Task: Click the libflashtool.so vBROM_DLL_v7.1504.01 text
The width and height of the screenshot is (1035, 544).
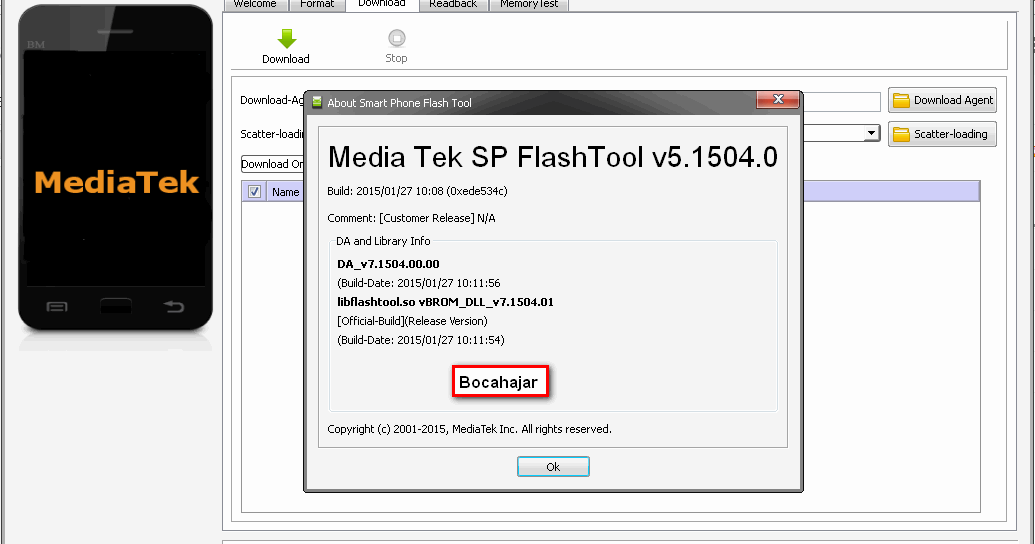Action: pyautogui.click(x=446, y=302)
